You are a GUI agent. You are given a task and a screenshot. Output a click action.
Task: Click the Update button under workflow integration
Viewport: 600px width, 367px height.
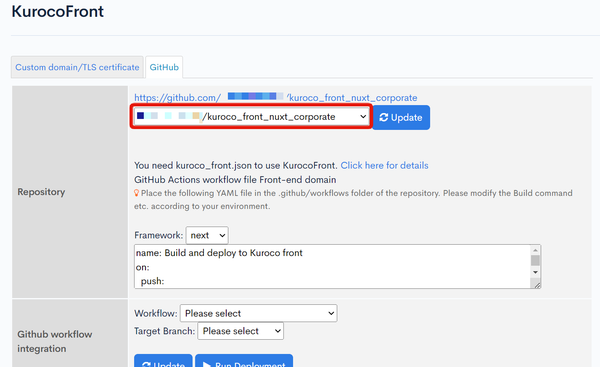point(163,361)
